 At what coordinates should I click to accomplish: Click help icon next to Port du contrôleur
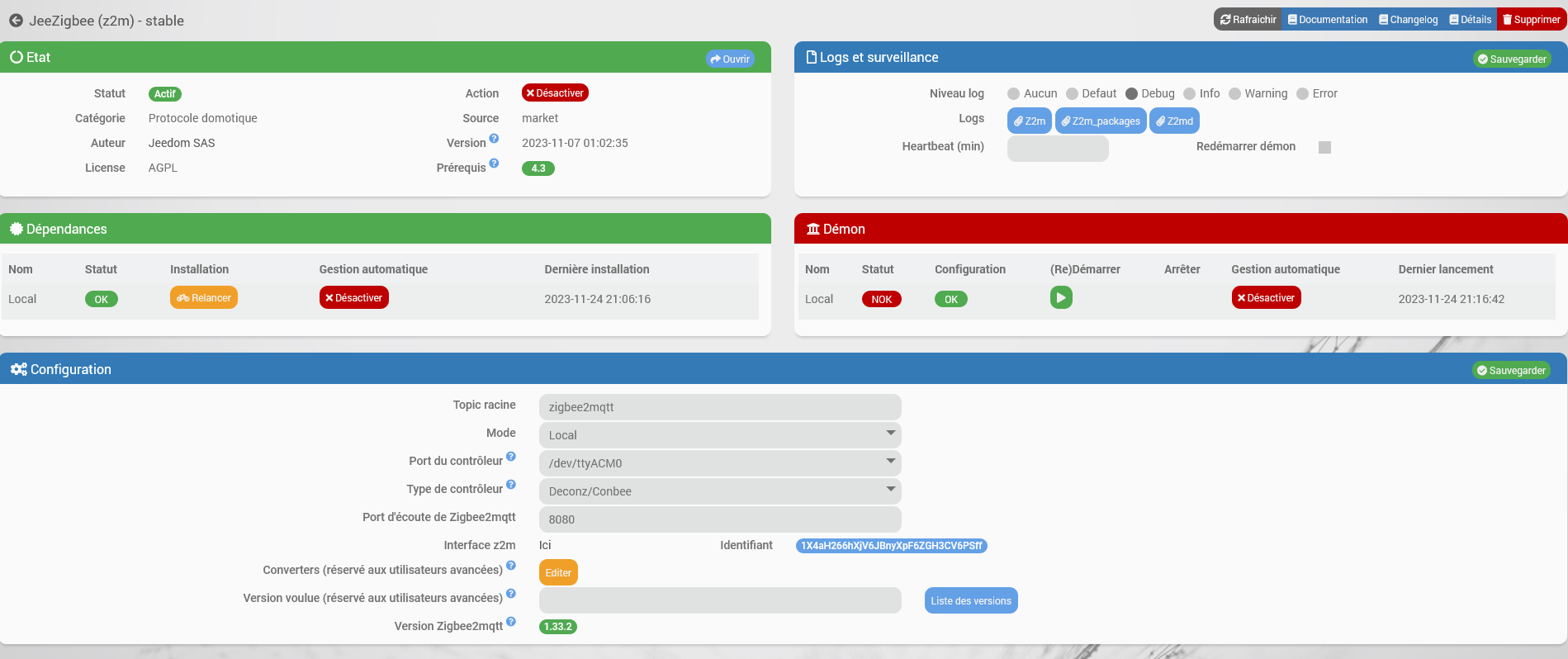point(511,457)
